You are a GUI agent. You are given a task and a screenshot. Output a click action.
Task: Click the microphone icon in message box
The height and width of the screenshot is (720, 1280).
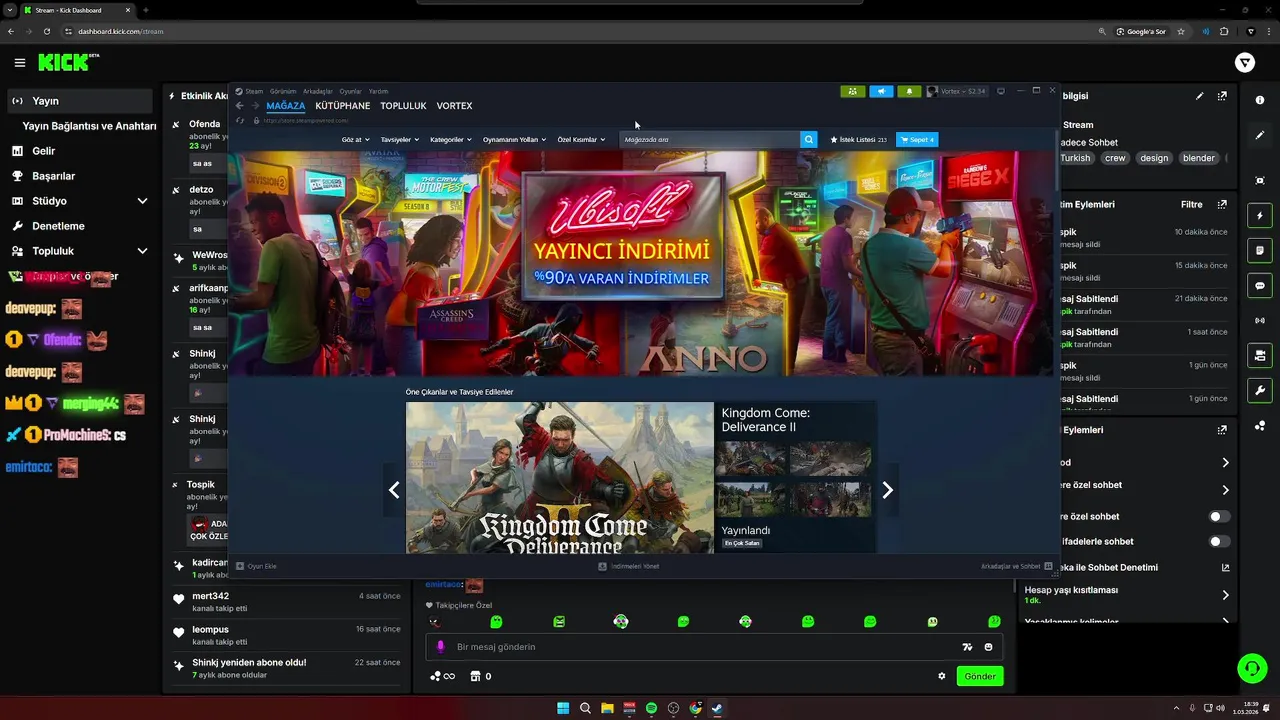440,647
